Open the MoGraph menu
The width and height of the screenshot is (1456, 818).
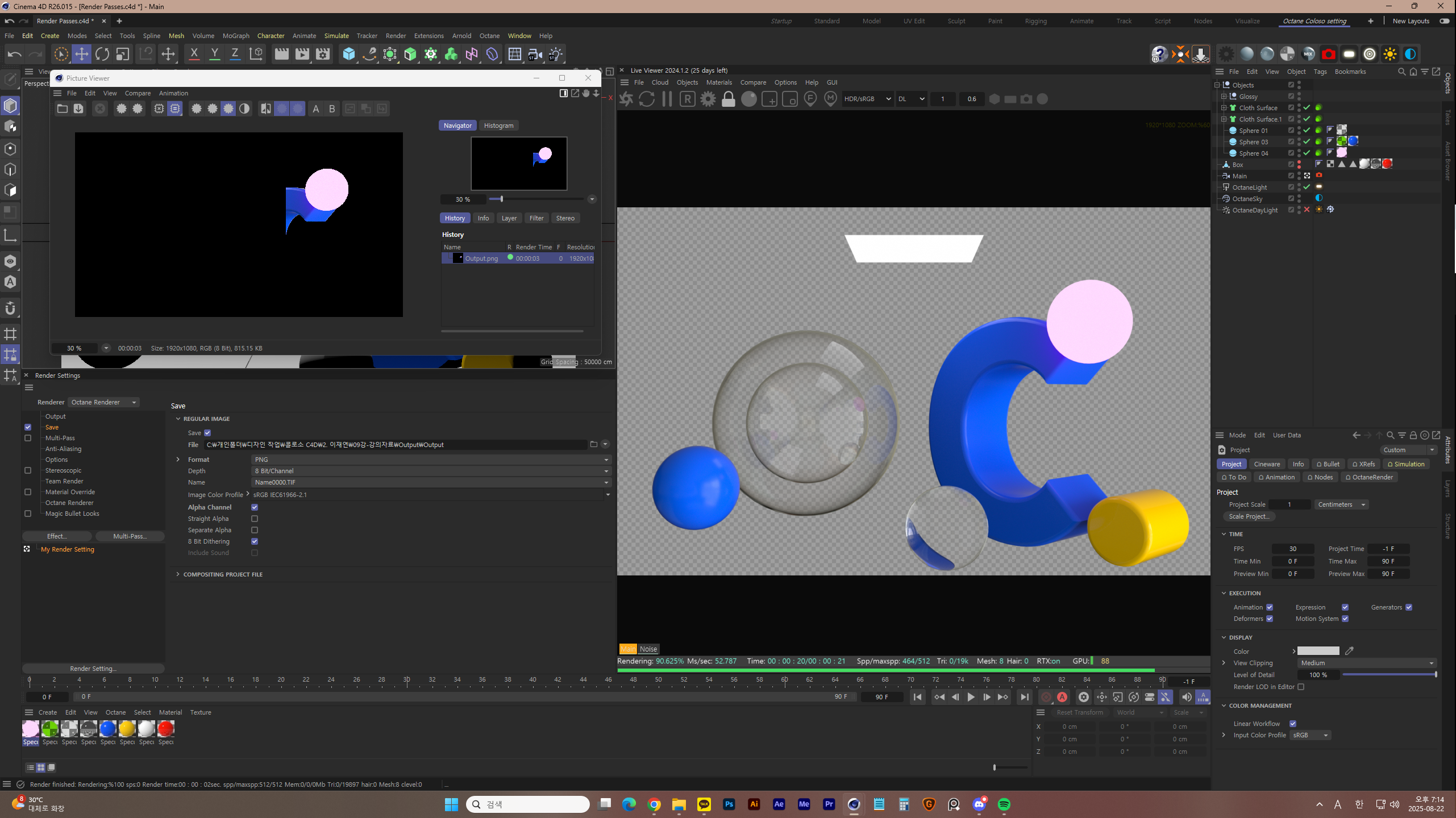(236, 36)
